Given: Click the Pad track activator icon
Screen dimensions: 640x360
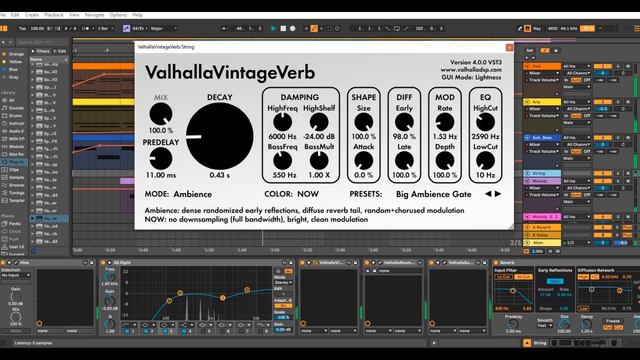Looking at the screenshot, I should (527, 66).
